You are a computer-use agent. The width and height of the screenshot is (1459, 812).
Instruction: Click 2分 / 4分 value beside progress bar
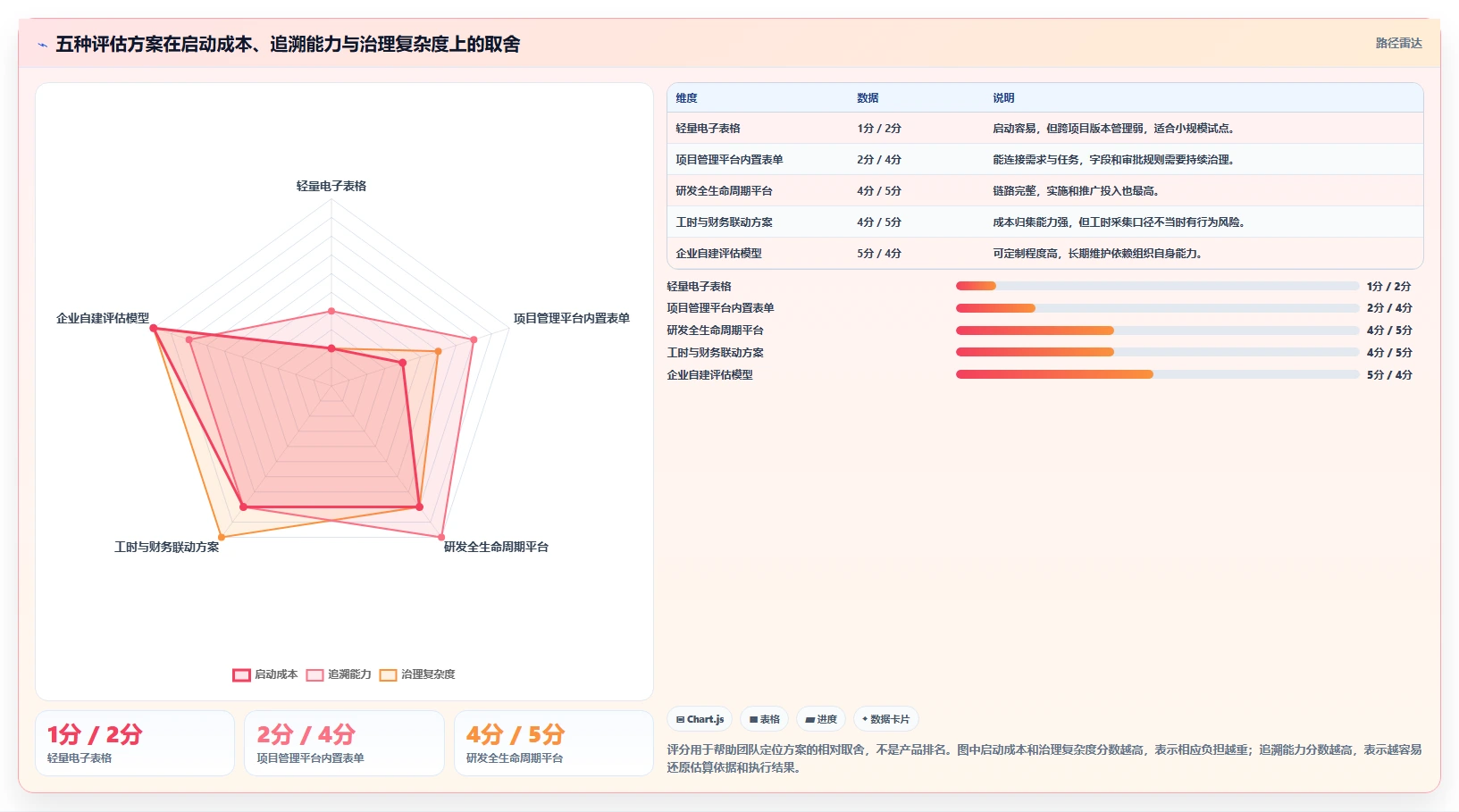click(1388, 308)
